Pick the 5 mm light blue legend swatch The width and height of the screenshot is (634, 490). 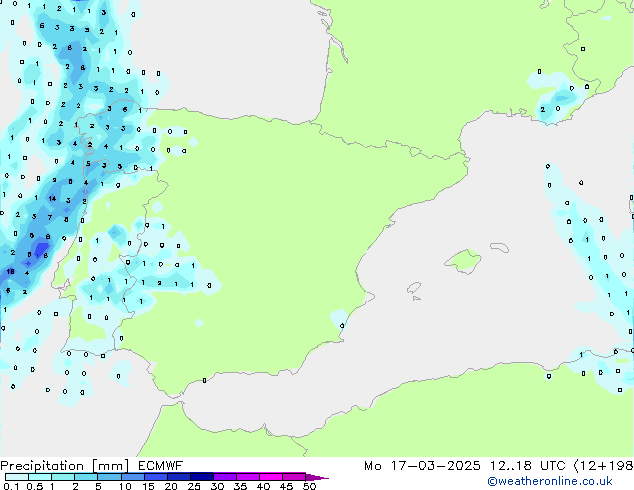109,477
